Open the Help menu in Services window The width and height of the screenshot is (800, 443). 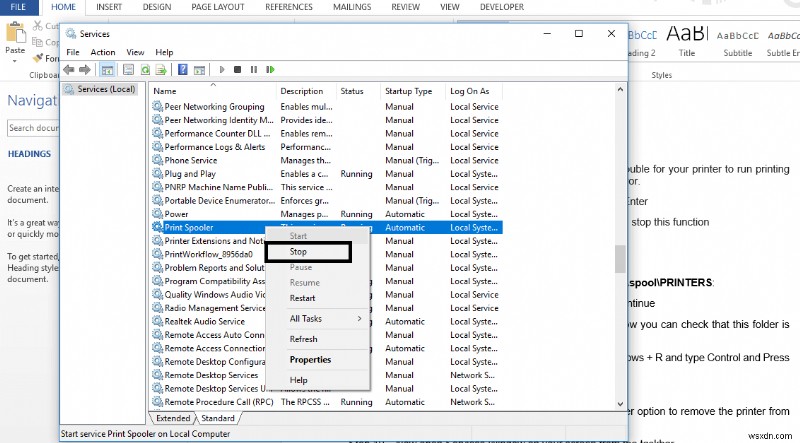click(x=164, y=52)
